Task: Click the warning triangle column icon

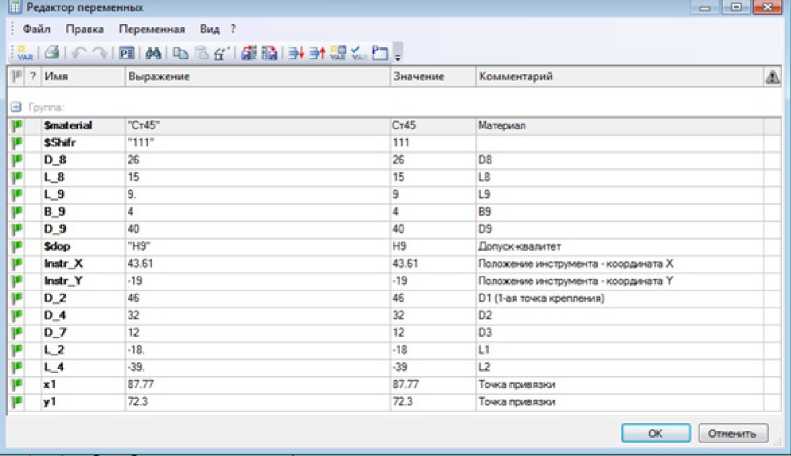Action: coord(772,77)
